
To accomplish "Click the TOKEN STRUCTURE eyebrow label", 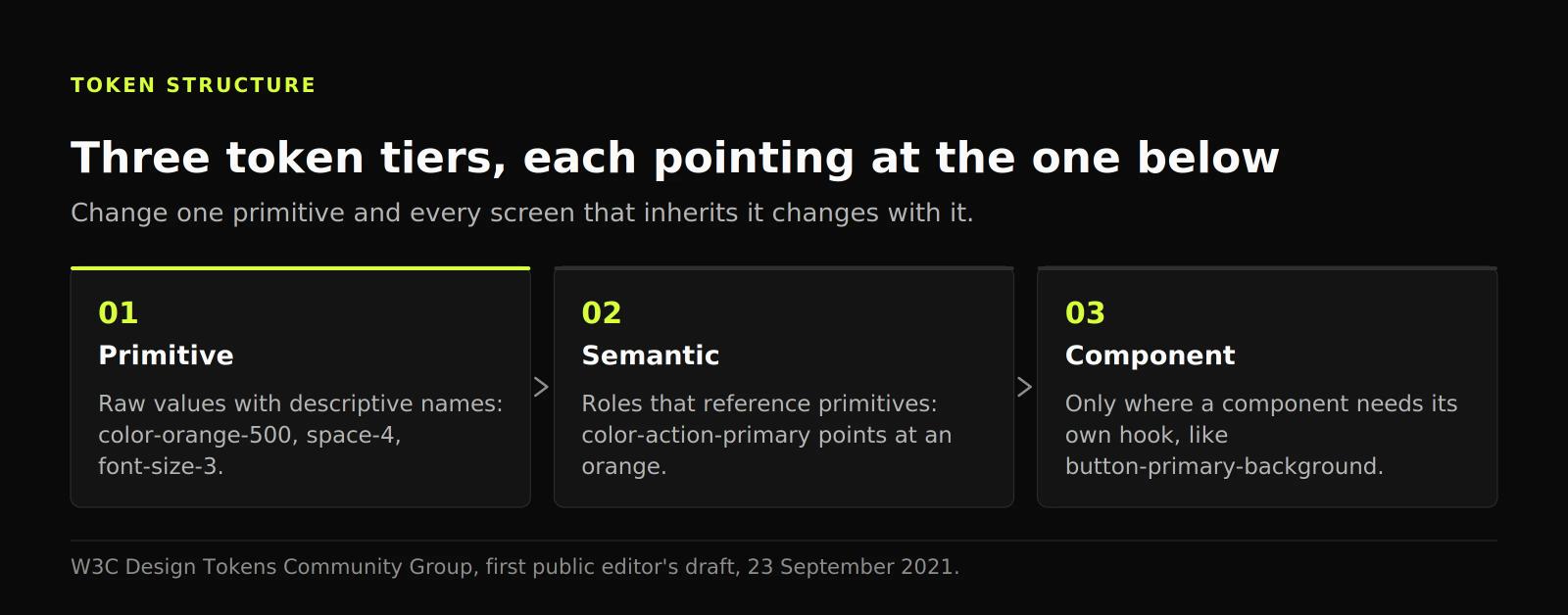I will click(x=193, y=85).
